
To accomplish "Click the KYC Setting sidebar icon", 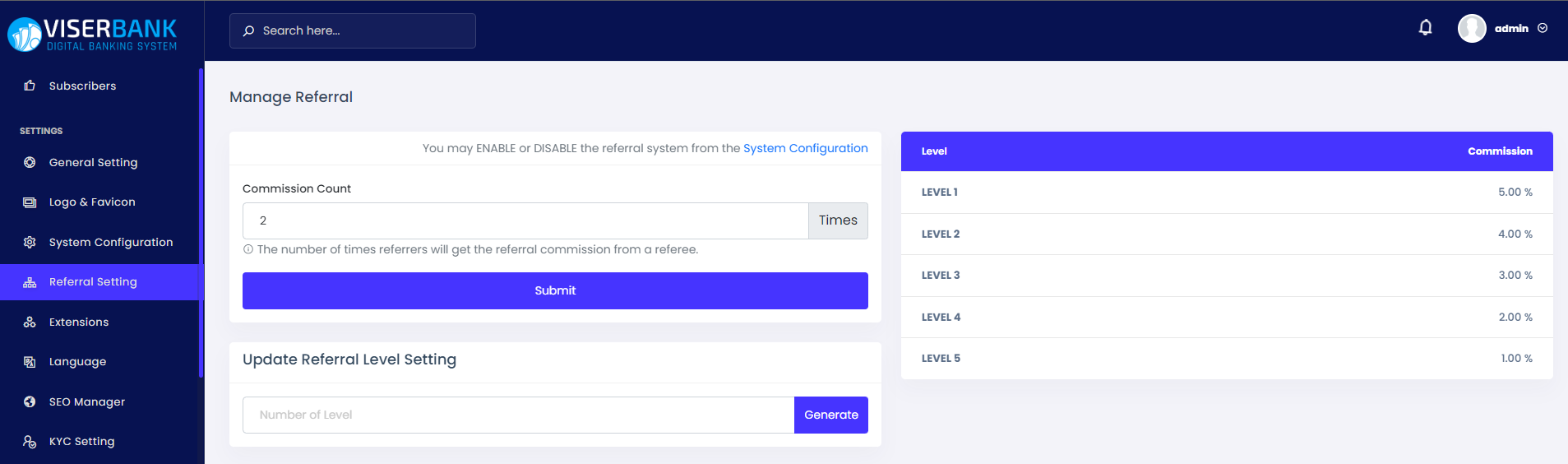I will pyautogui.click(x=30, y=442).
